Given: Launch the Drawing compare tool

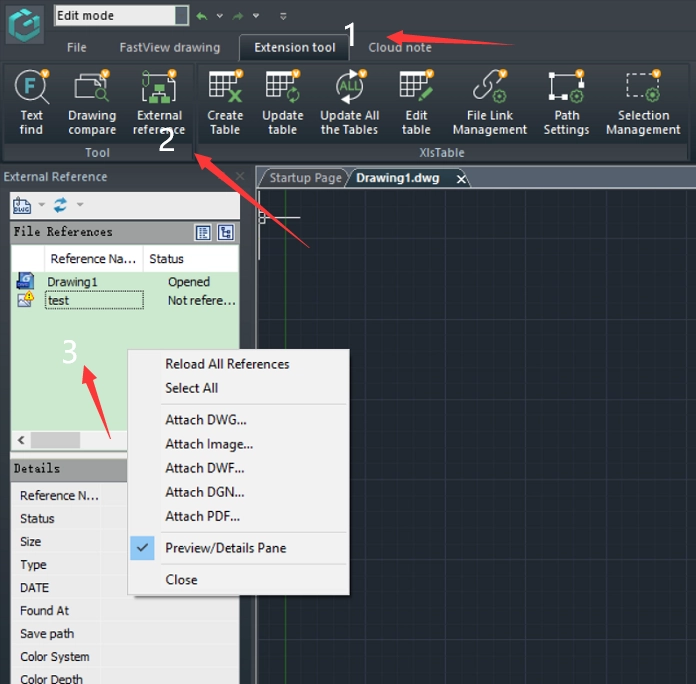Looking at the screenshot, I should pos(92,103).
